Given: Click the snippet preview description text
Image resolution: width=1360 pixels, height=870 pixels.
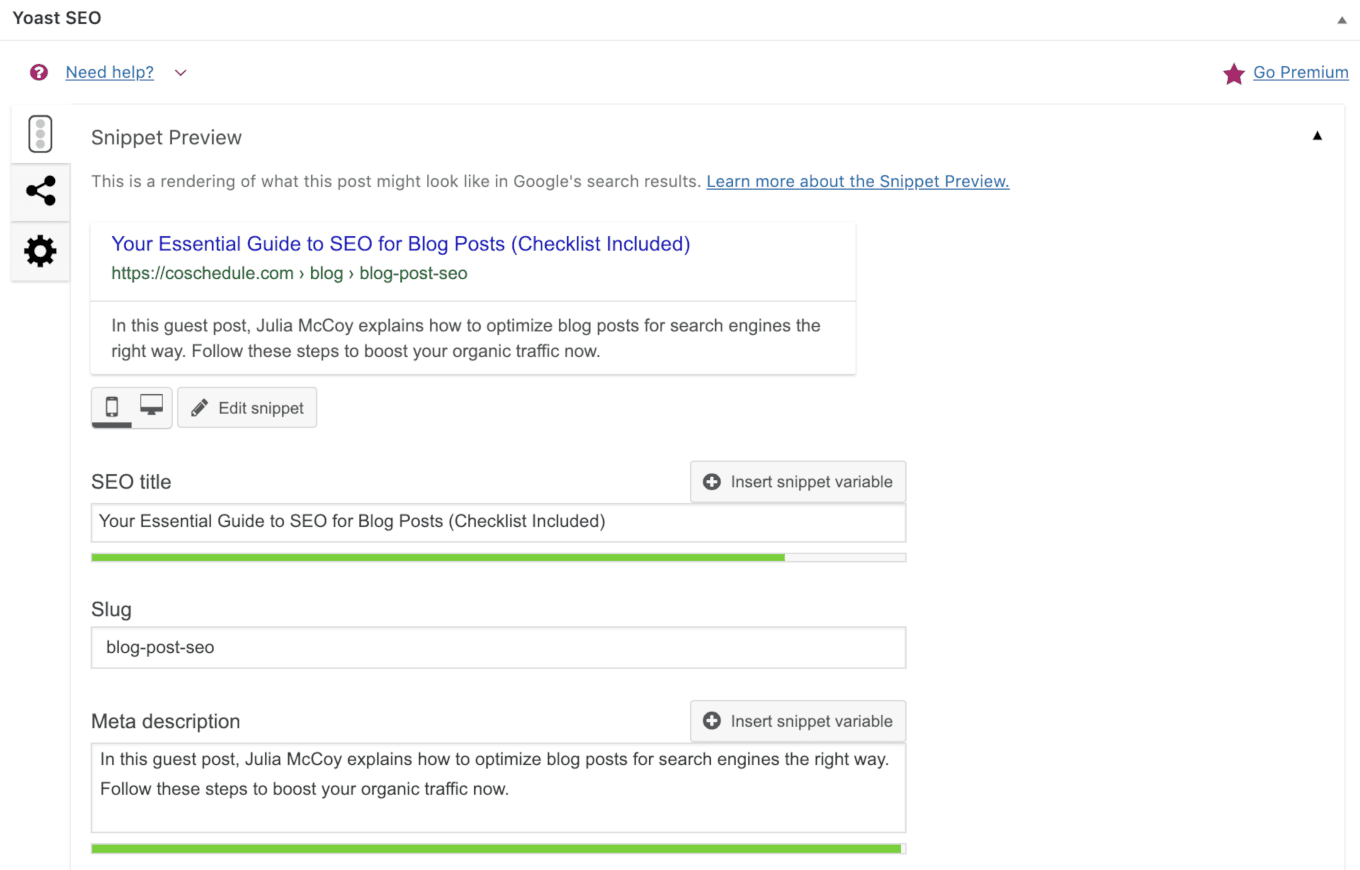Looking at the screenshot, I should pyautogui.click(x=466, y=338).
